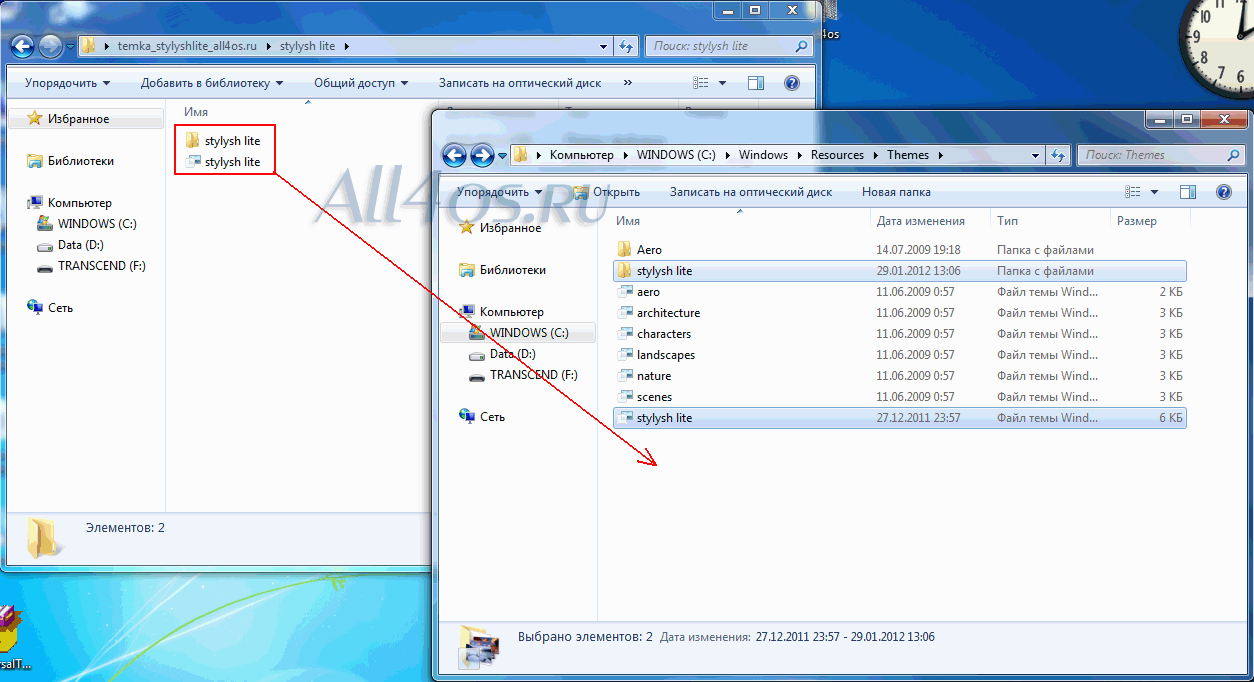Burn to disc from stylysh lite window toolbar
This screenshot has height=682, width=1254.
pos(520,83)
